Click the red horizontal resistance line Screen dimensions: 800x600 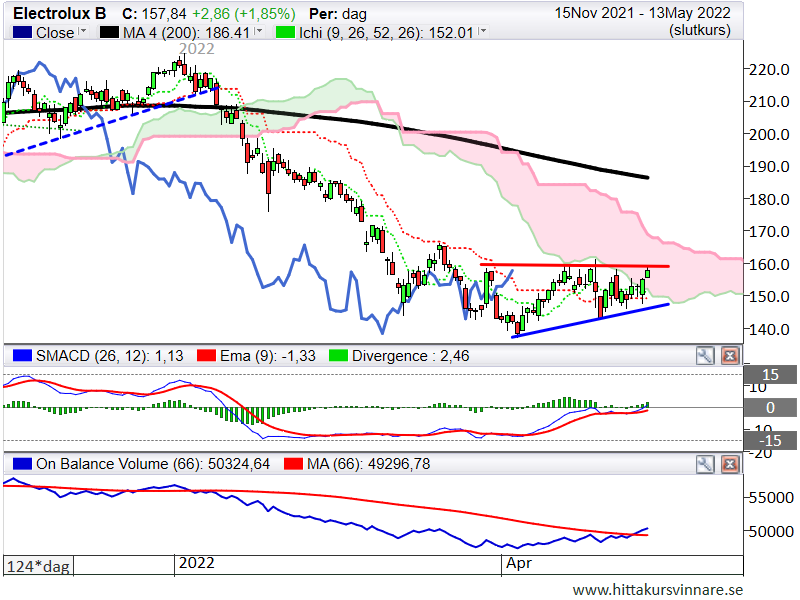[574, 265]
